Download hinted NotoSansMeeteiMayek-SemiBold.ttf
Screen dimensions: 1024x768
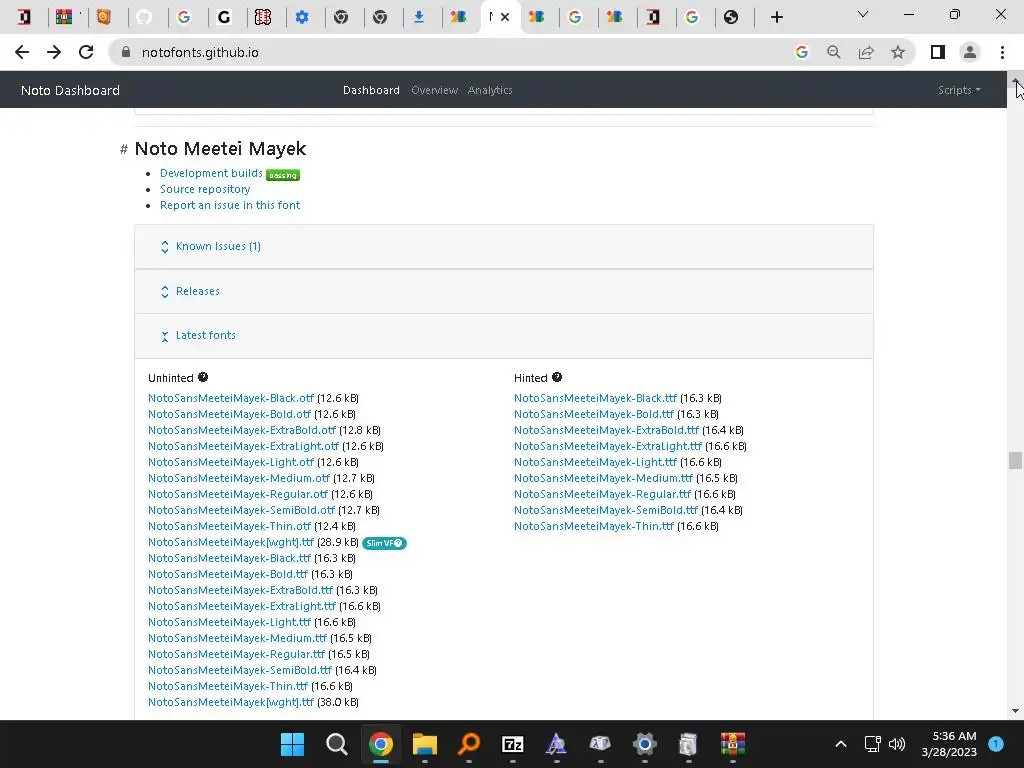[605, 510]
